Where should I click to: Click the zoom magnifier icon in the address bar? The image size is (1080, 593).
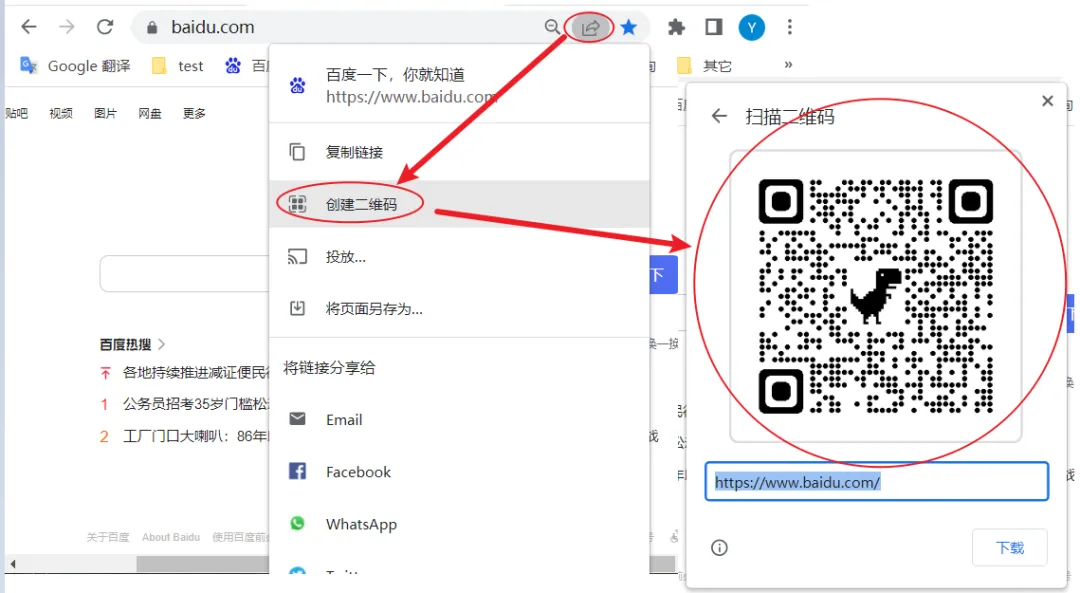point(553,27)
